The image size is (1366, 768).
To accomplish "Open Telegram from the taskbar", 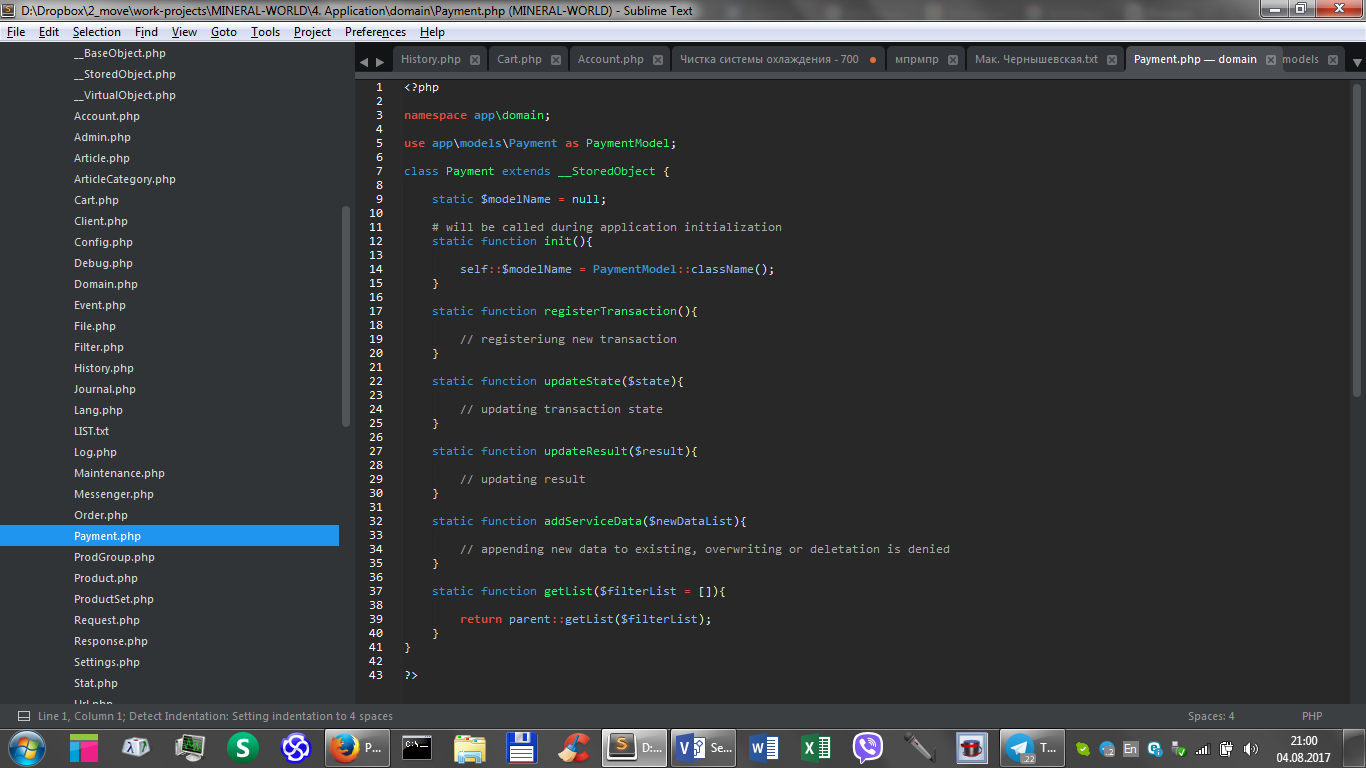I will click(x=1020, y=747).
